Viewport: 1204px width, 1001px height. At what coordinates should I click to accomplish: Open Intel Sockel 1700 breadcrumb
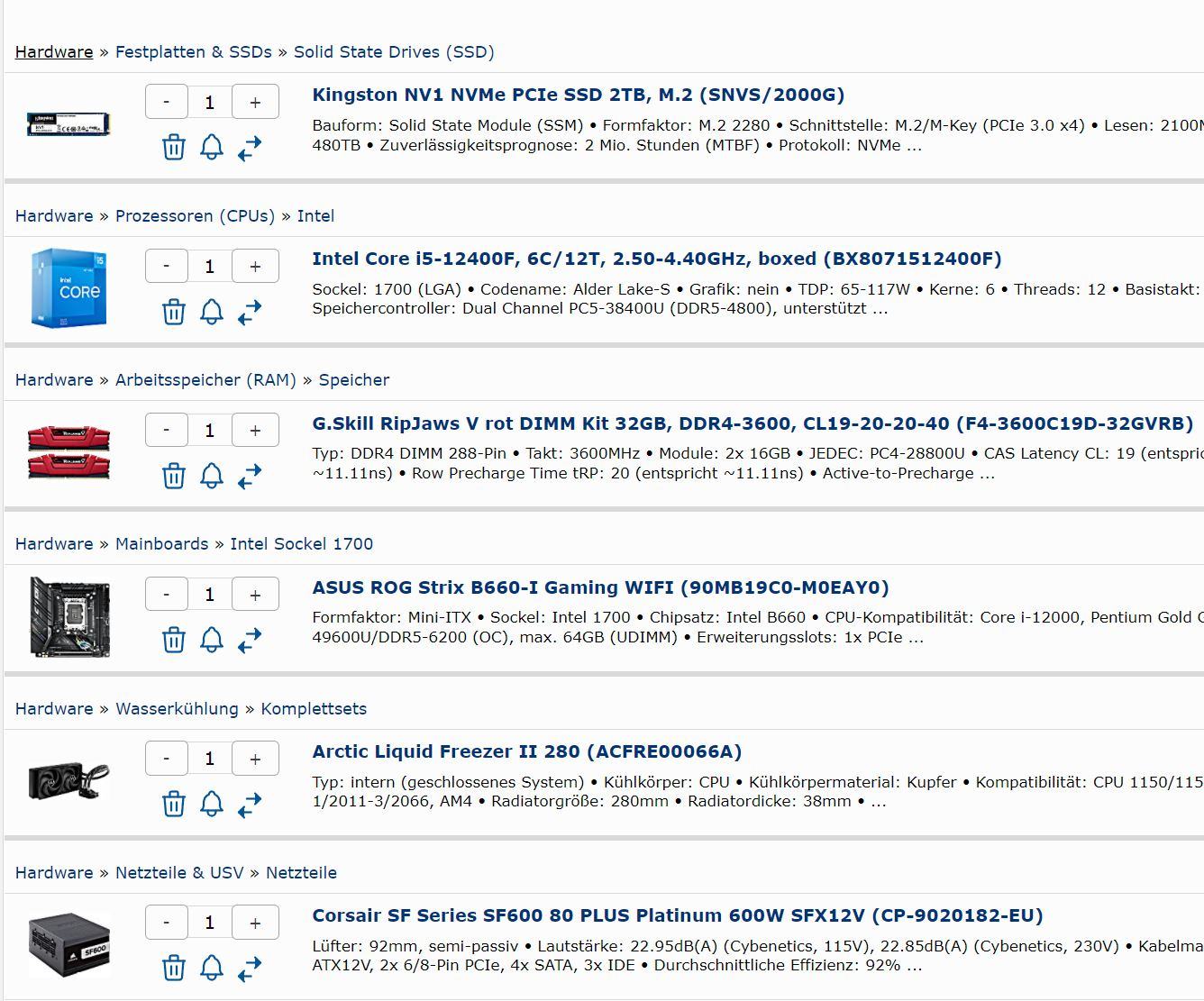(302, 543)
